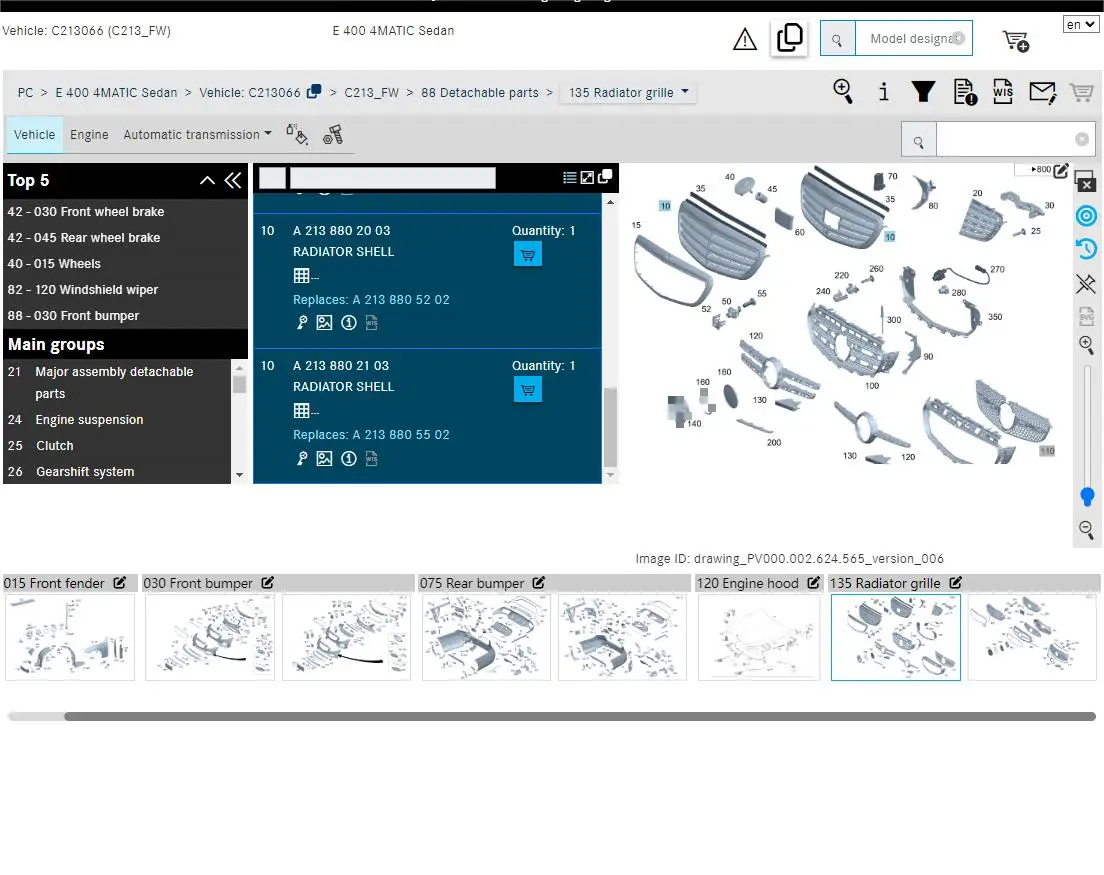The width and height of the screenshot is (1104, 875).
Task: Toggle the blue target hotspot icon
Action: tap(1086, 215)
